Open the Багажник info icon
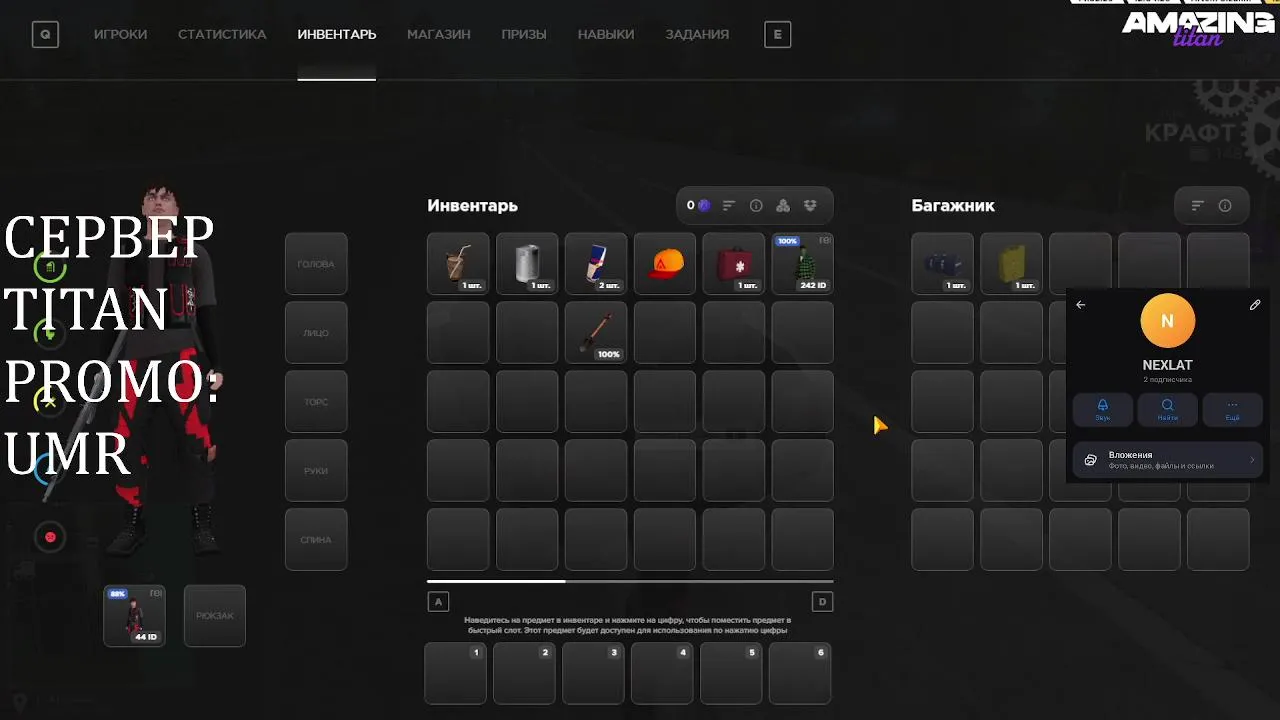The height and width of the screenshot is (720, 1280). point(1225,206)
